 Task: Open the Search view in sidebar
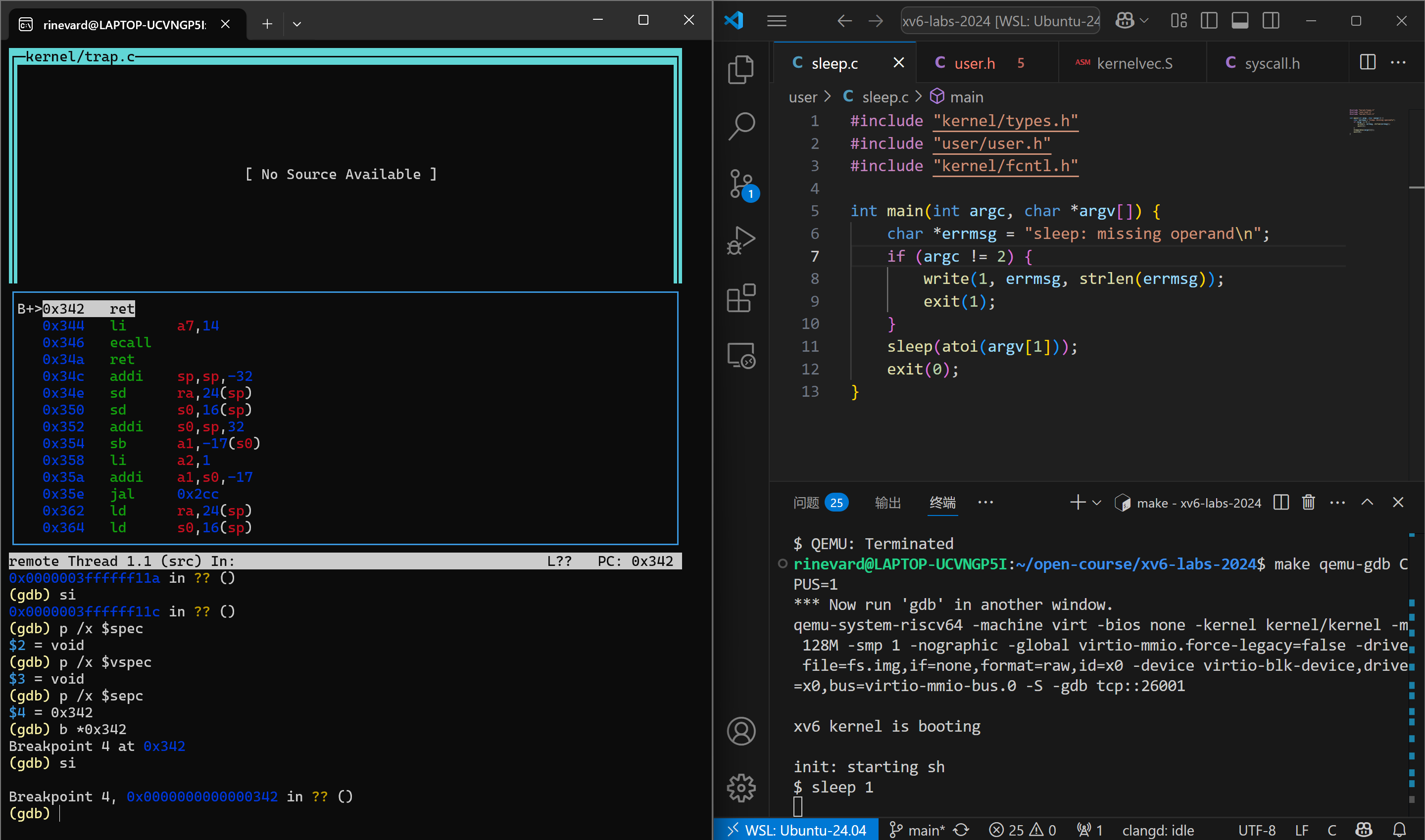click(x=740, y=126)
